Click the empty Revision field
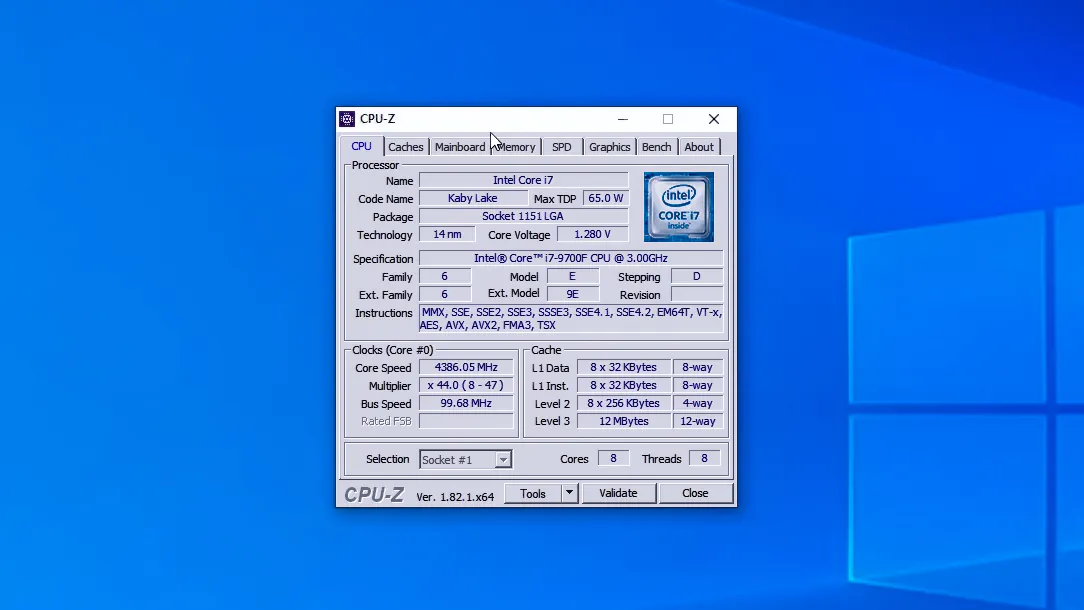 click(x=697, y=294)
